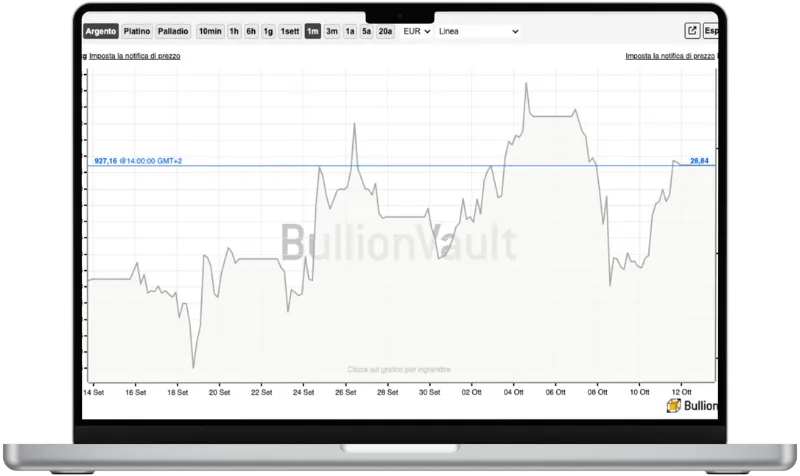Click the 02 Ott axis date label
Viewport: 800px width, 476px height.
pyautogui.click(x=471, y=392)
